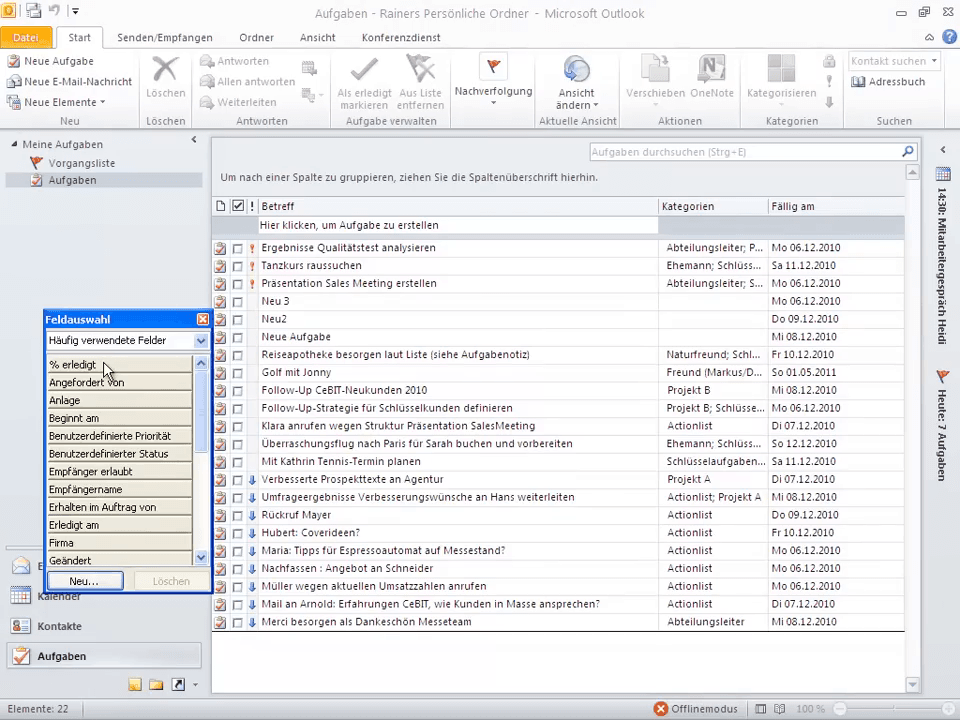
Task: Tick checkbox for 'Rückruf Mayer'
Action: click(238, 515)
